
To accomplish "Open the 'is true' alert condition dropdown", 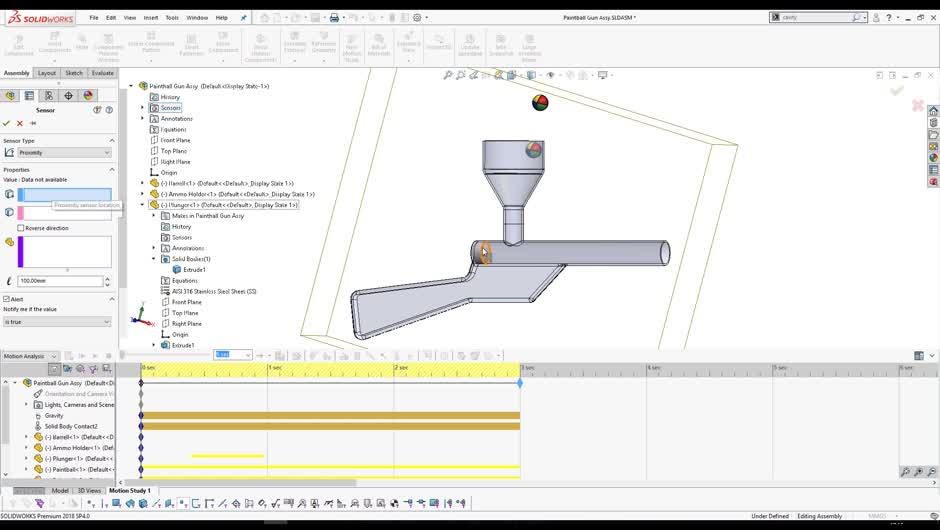I will (57, 322).
